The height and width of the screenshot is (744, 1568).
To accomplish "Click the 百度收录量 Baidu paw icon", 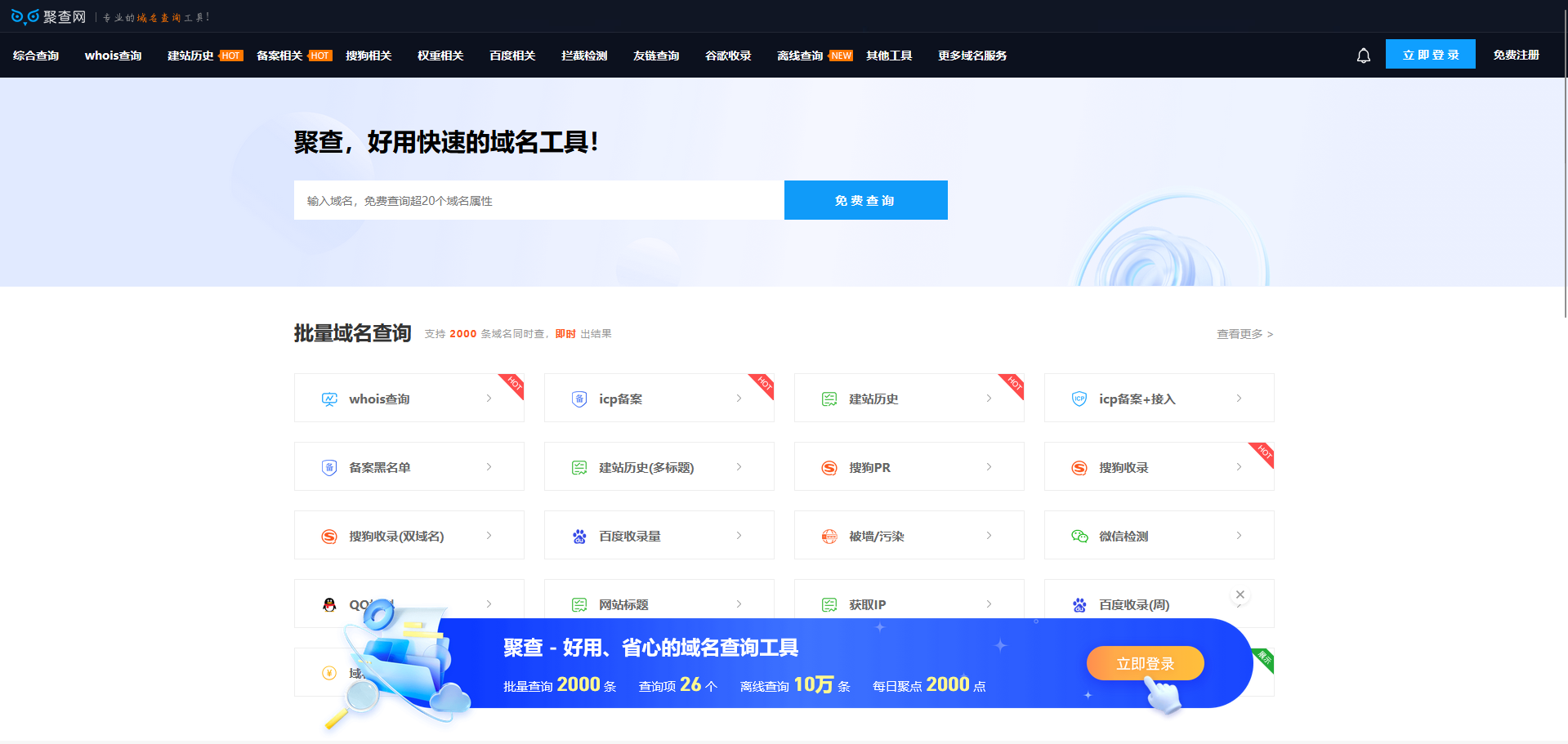I will point(579,536).
